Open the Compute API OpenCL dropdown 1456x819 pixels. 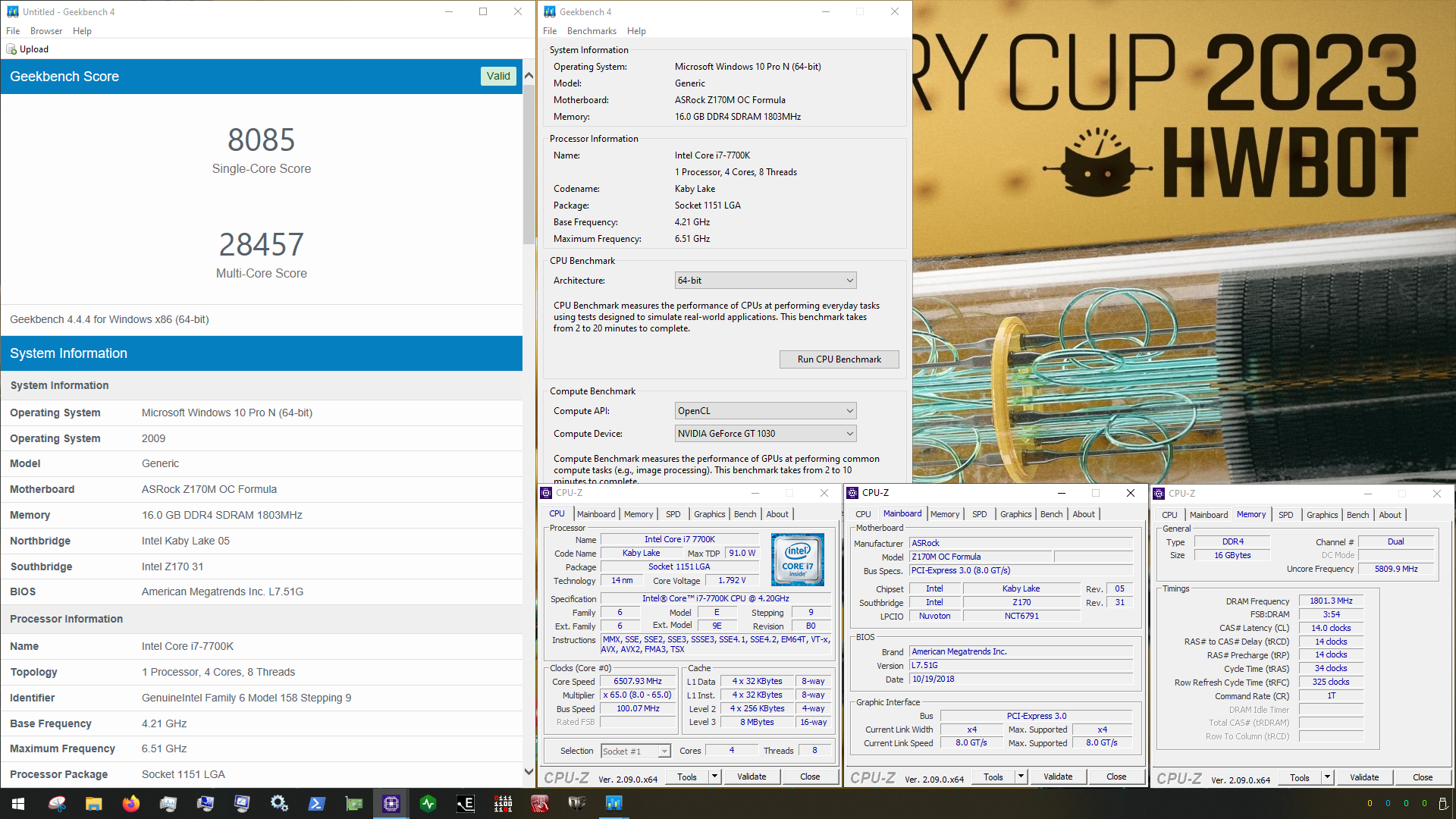[765, 411]
